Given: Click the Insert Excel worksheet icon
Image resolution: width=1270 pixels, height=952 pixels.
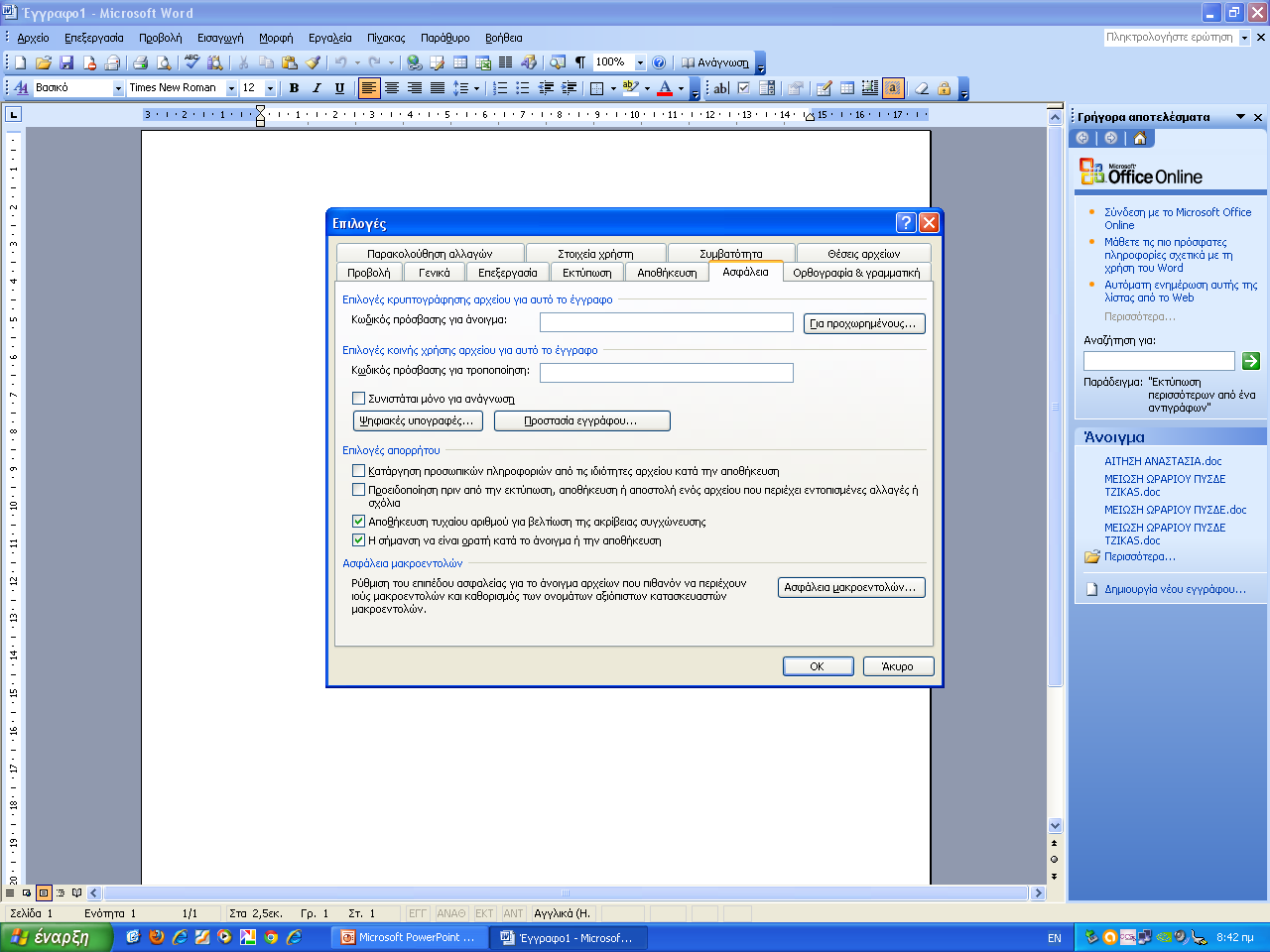Looking at the screenshot, I should (x=483, y=62).
